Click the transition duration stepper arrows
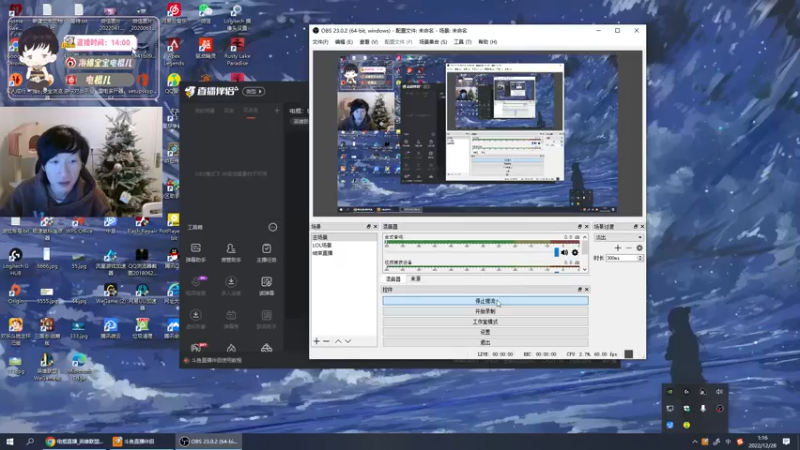The height and width of the screenshot is (450, 800). [x=640, y=258]
